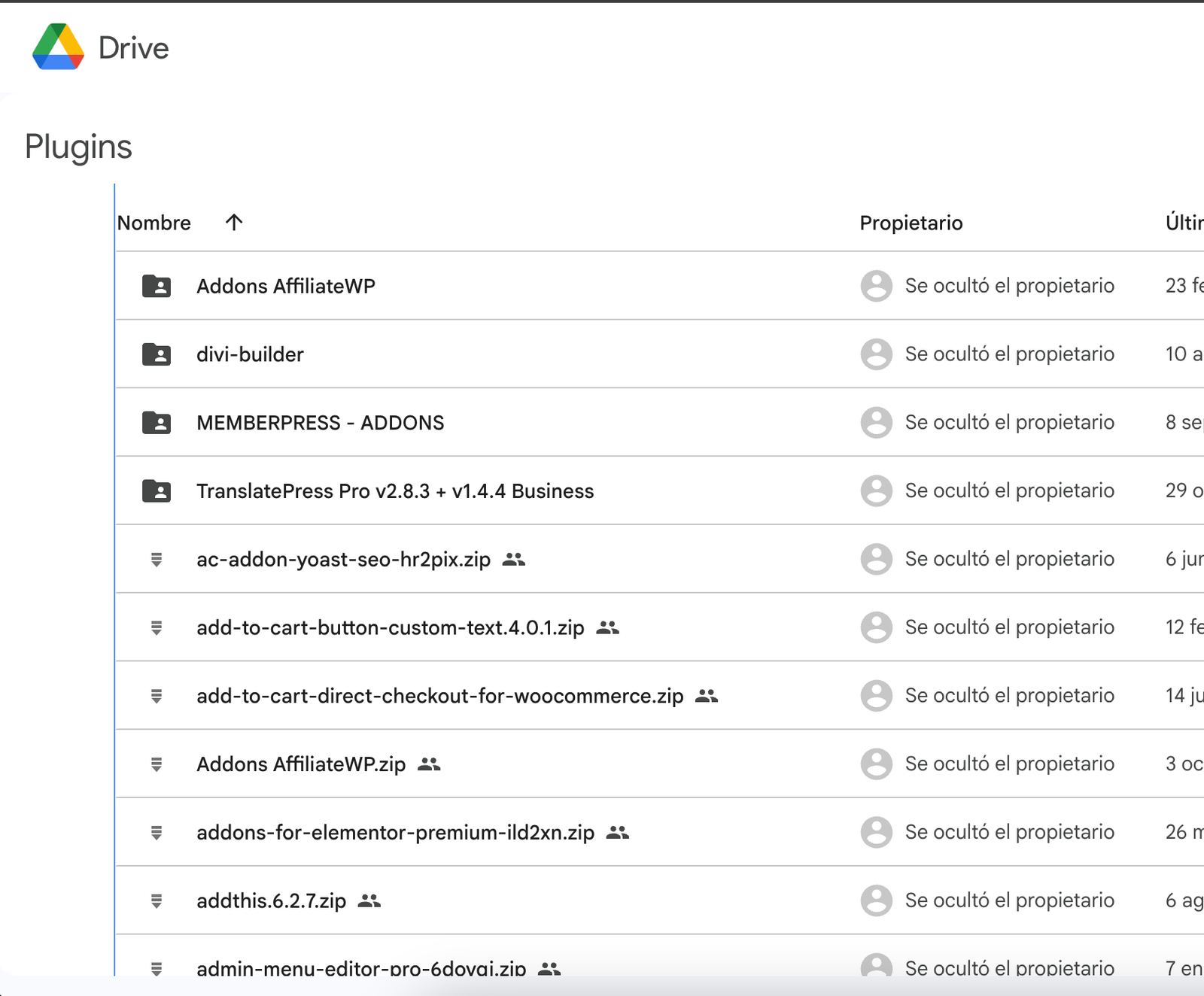Click zip file icon for addthis.6.2.7.zip

pos(157,901)
